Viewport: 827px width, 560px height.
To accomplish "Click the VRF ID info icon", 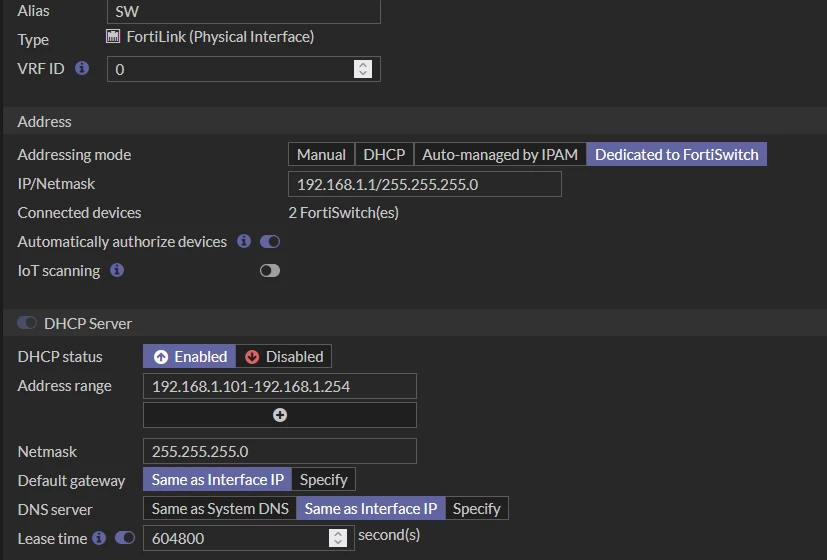I will (82, 68).
